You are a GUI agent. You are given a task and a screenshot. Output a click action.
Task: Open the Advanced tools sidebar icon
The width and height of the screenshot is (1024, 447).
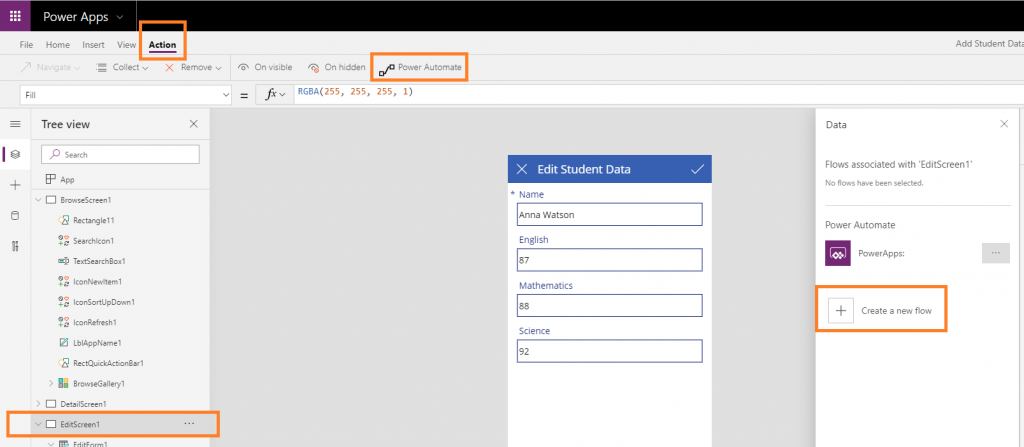(x=15, y=246)
